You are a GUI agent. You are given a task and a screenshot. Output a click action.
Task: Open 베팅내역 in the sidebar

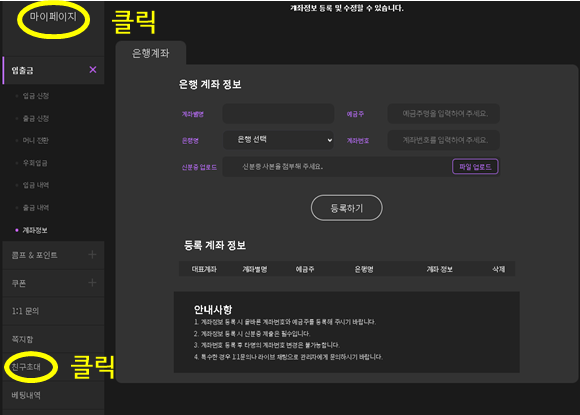pyautogui.click(x=26, y=395)
